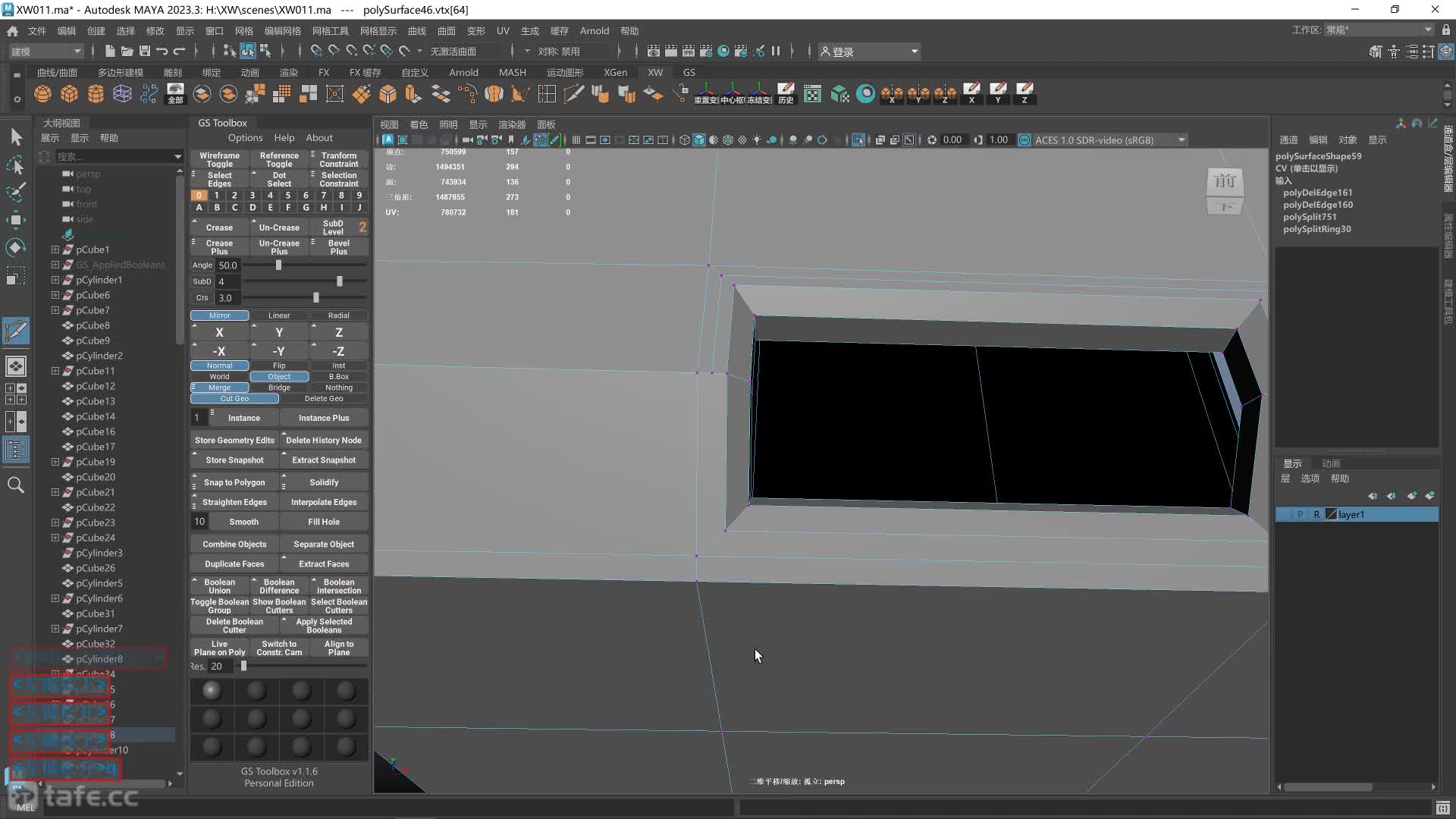Adjust the Crs slider handle
The width and height of the screenshot is (1456, 819).
[x=316, y=298]
